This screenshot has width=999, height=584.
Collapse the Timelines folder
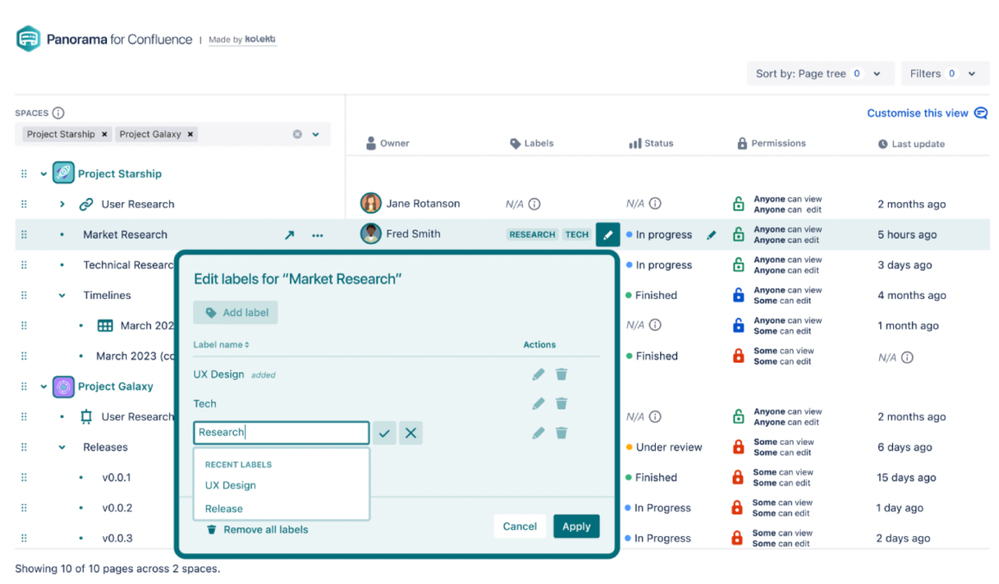[x=62, y=296]
